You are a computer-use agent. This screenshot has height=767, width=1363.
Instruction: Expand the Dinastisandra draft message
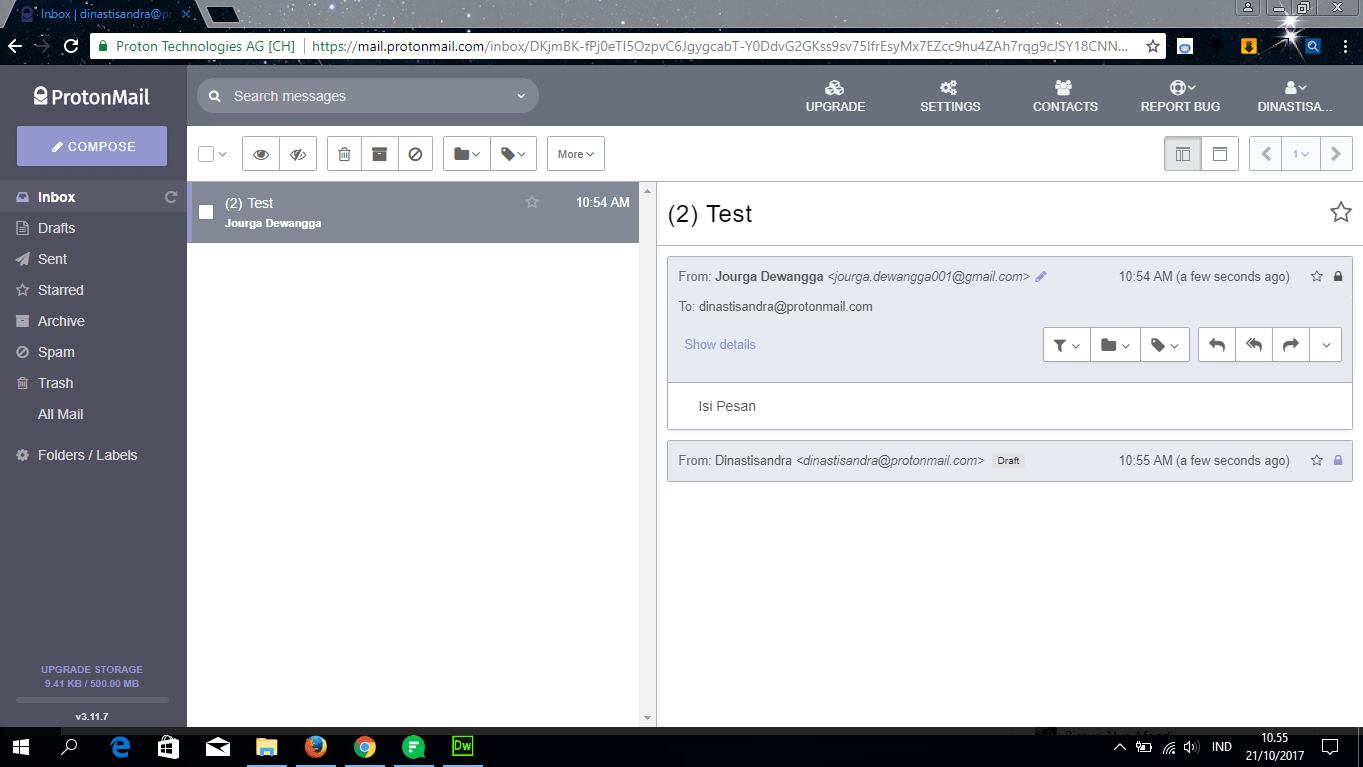coord(1010,461)
